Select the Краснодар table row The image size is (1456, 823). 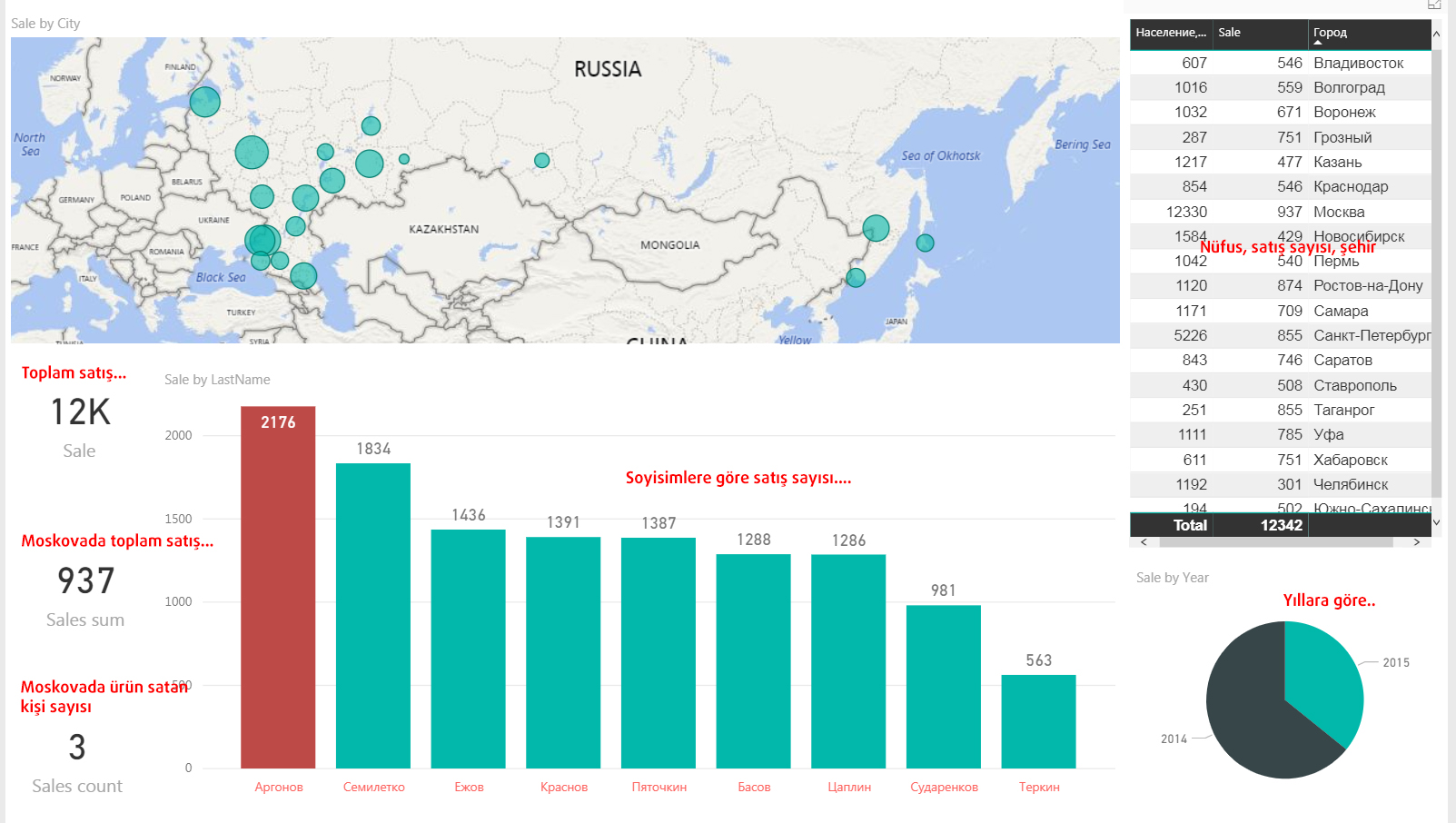tap(1281, 186)
